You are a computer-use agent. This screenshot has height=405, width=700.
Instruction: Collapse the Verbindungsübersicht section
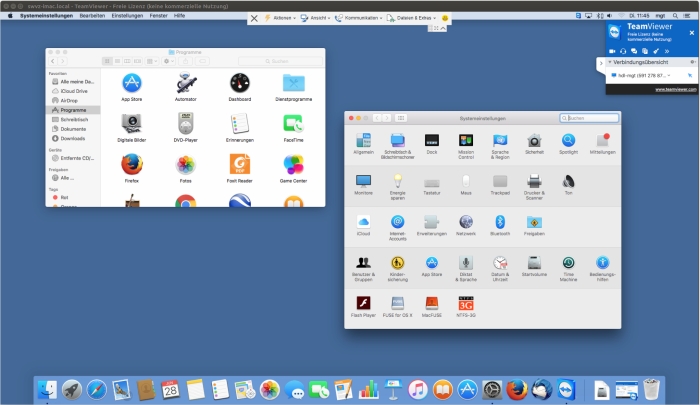610,62
